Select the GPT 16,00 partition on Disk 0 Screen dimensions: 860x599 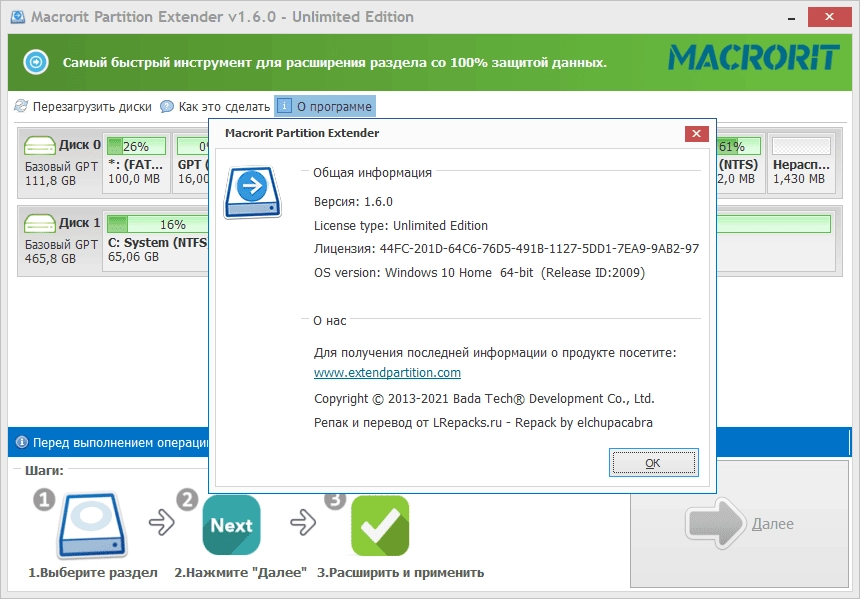tap(192, 162)
